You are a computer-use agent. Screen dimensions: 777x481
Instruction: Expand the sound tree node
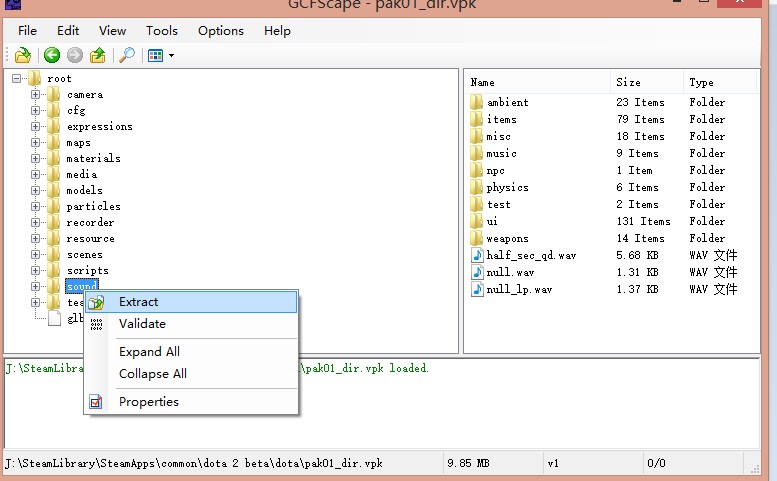pyautogui.click(x=35, y=286)
